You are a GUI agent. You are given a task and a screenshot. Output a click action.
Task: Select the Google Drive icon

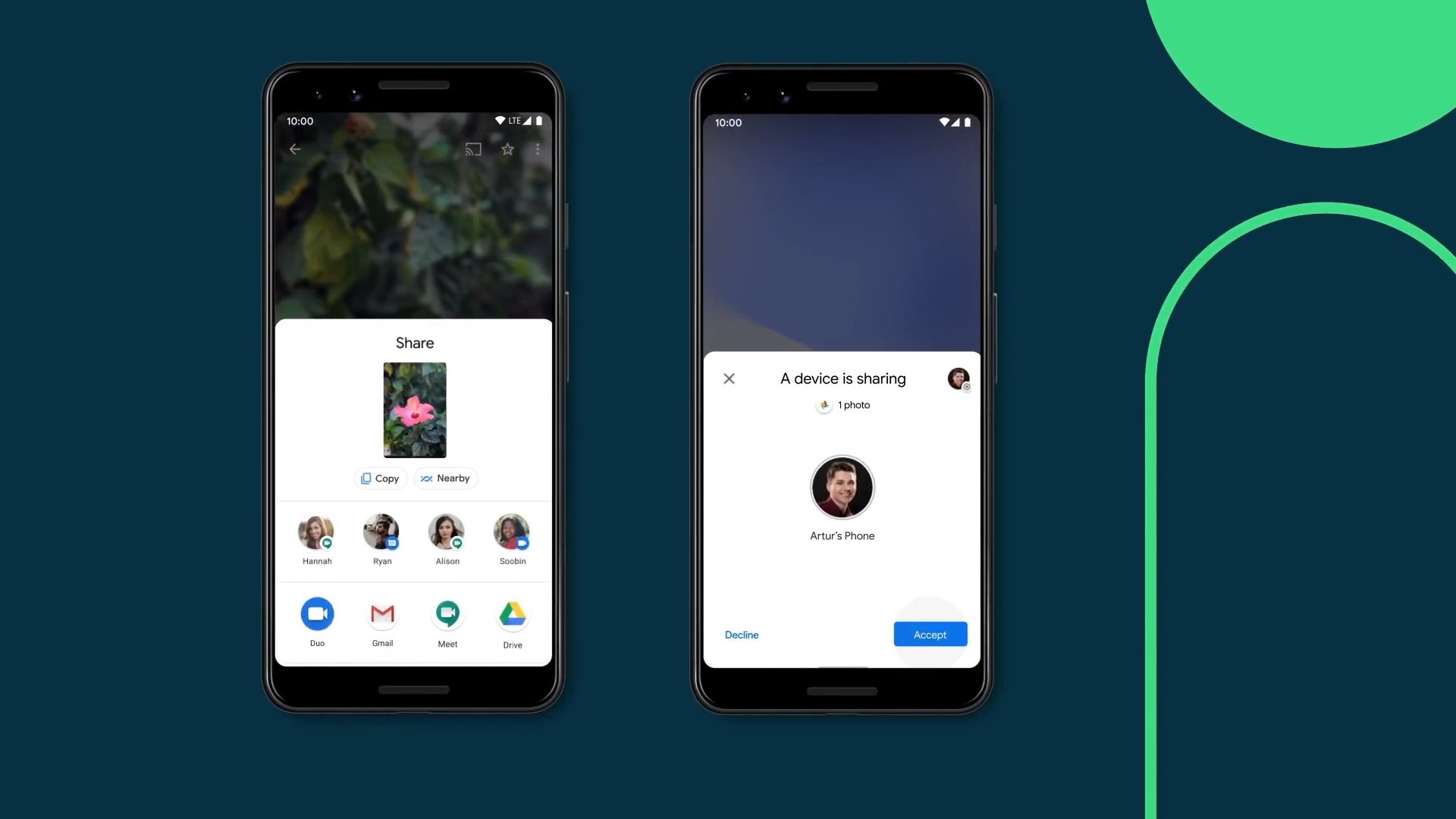[511, 614]
